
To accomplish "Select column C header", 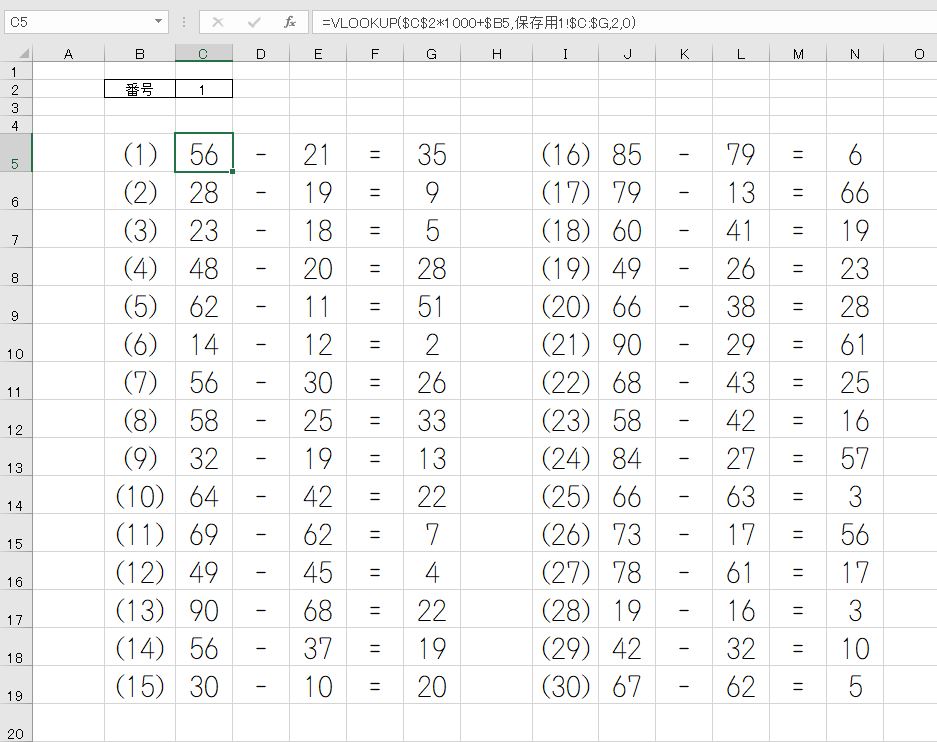I will [x=203, y=54].
